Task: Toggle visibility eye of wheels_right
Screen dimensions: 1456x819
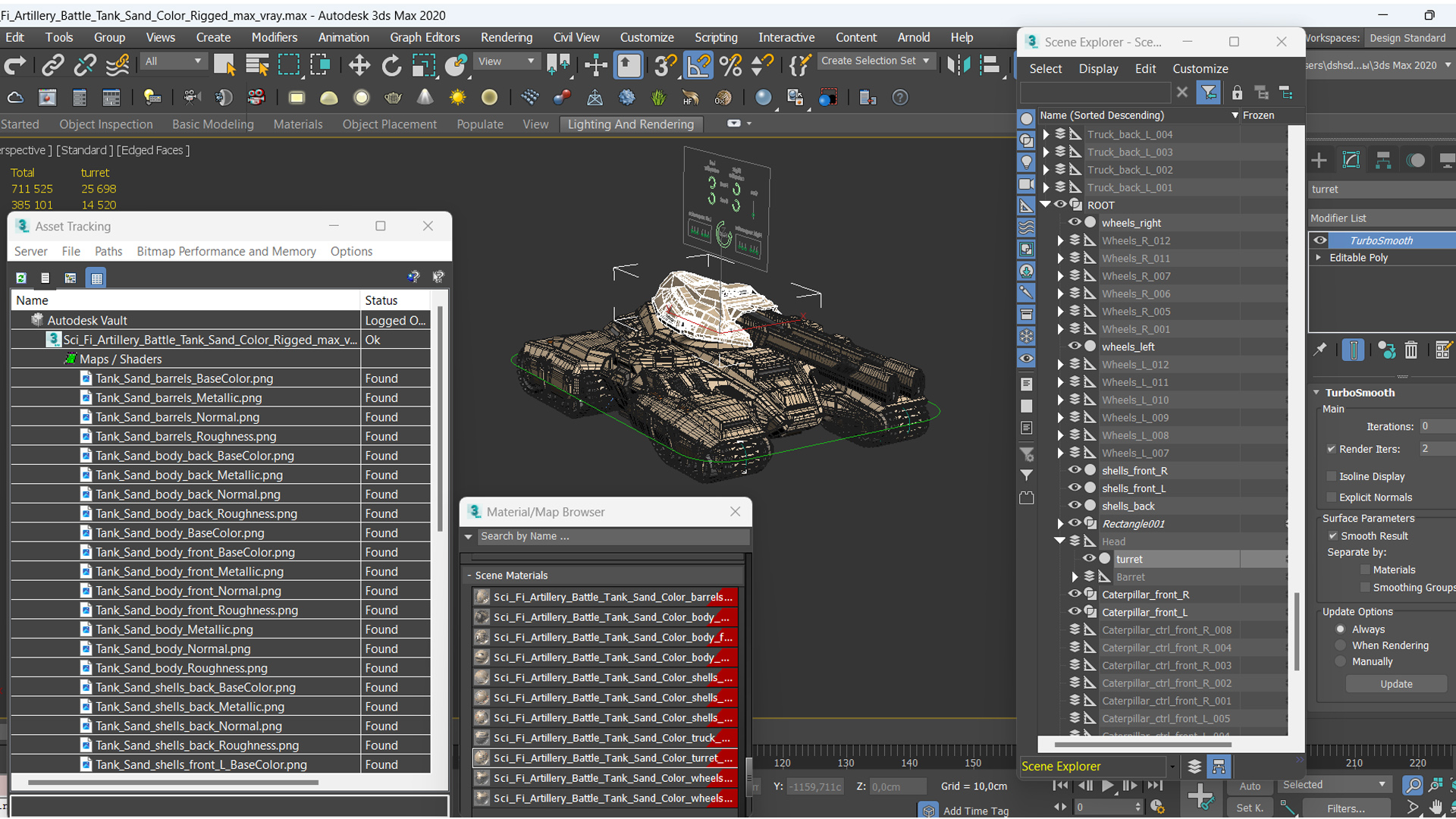Action: pos(1075,223)
